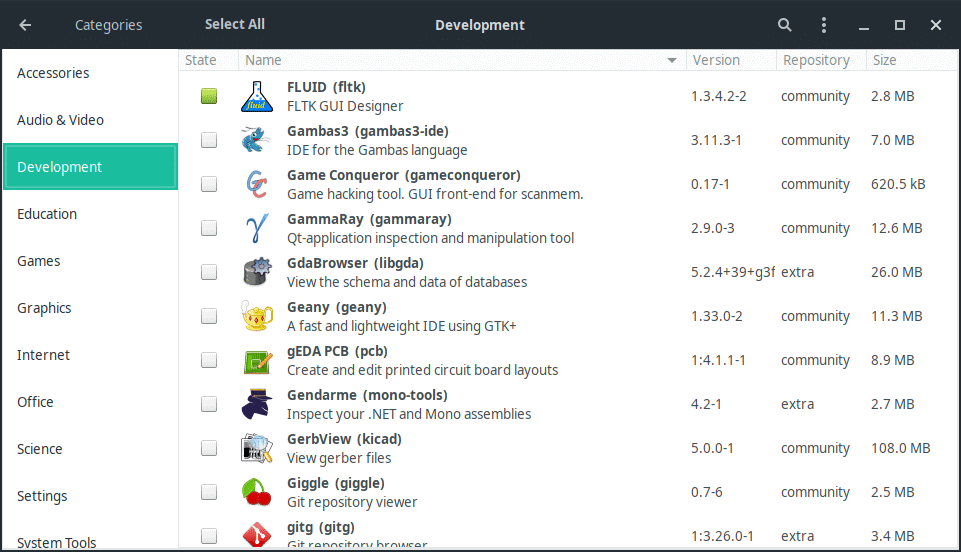Toggle the gEDA PCB checkbox
Image resolution: width=961 pixels, height=552 pixels.
(x=209, y=360)
